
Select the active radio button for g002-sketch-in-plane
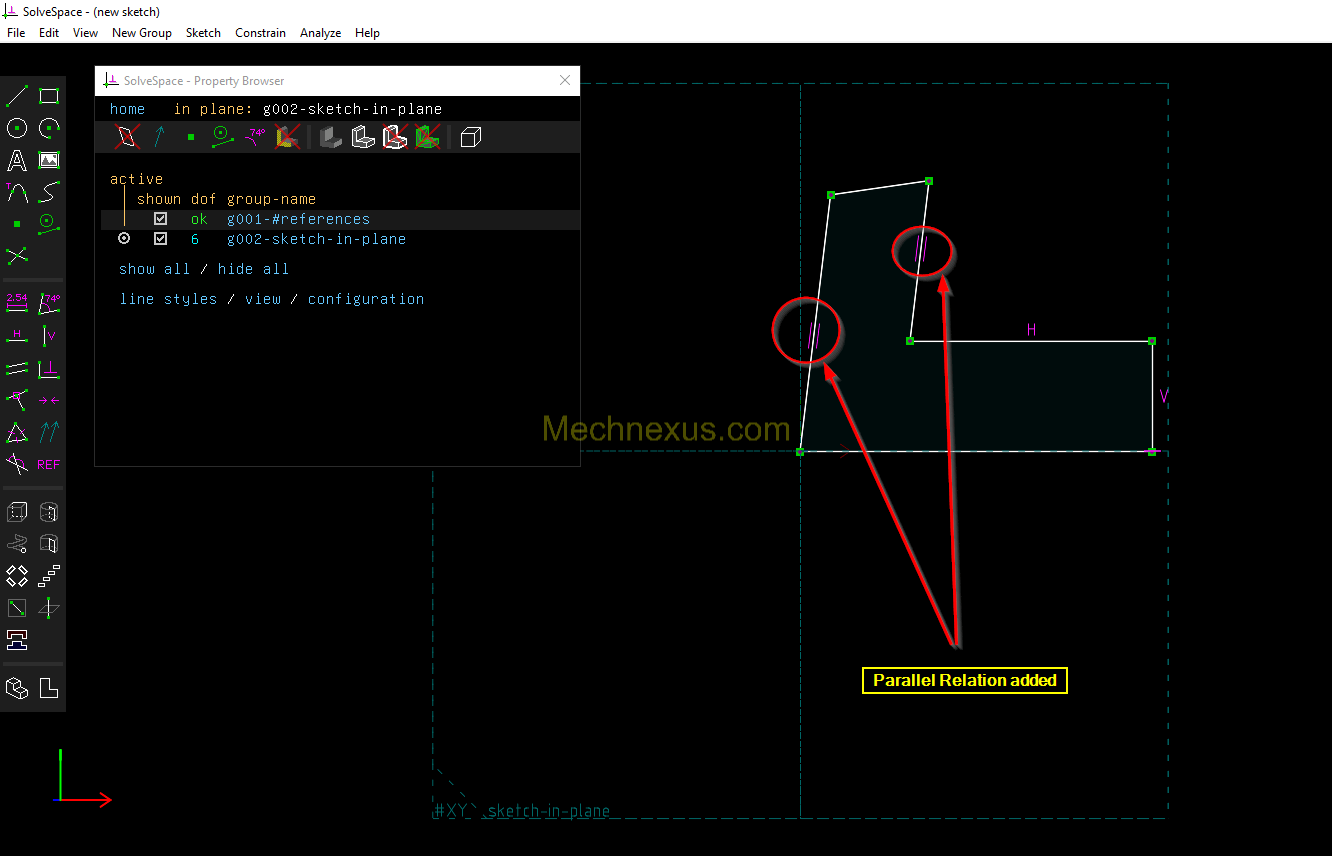pyautogui.click(x=124, y=239)
